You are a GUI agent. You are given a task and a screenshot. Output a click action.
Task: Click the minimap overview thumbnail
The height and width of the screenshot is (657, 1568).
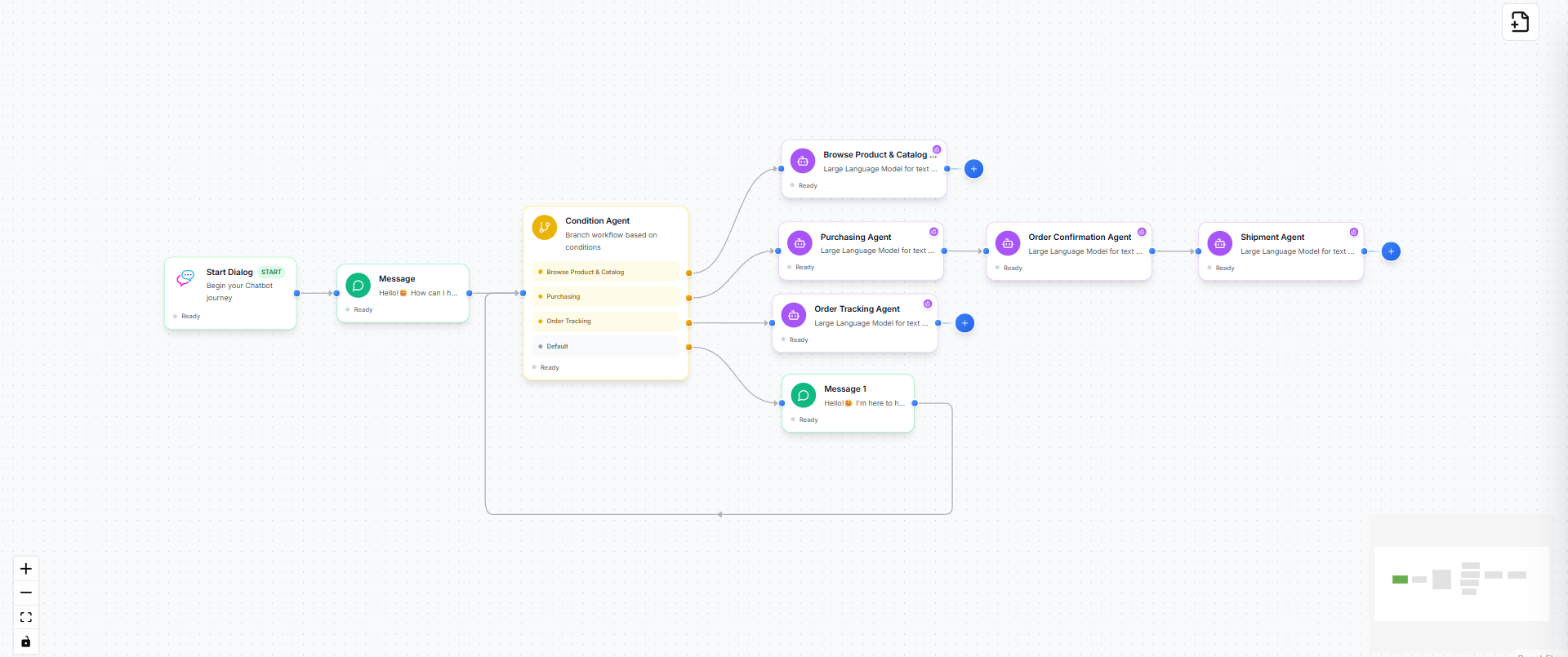point(1461,583)
